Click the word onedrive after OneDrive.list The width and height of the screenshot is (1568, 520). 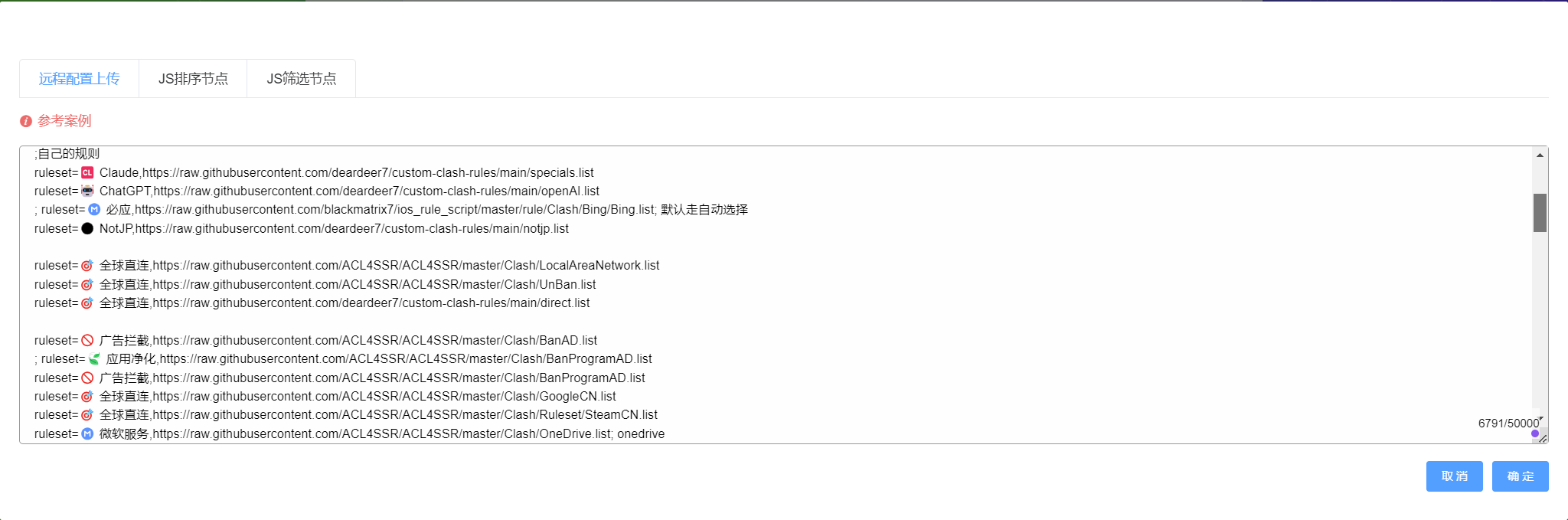(641, 434)
